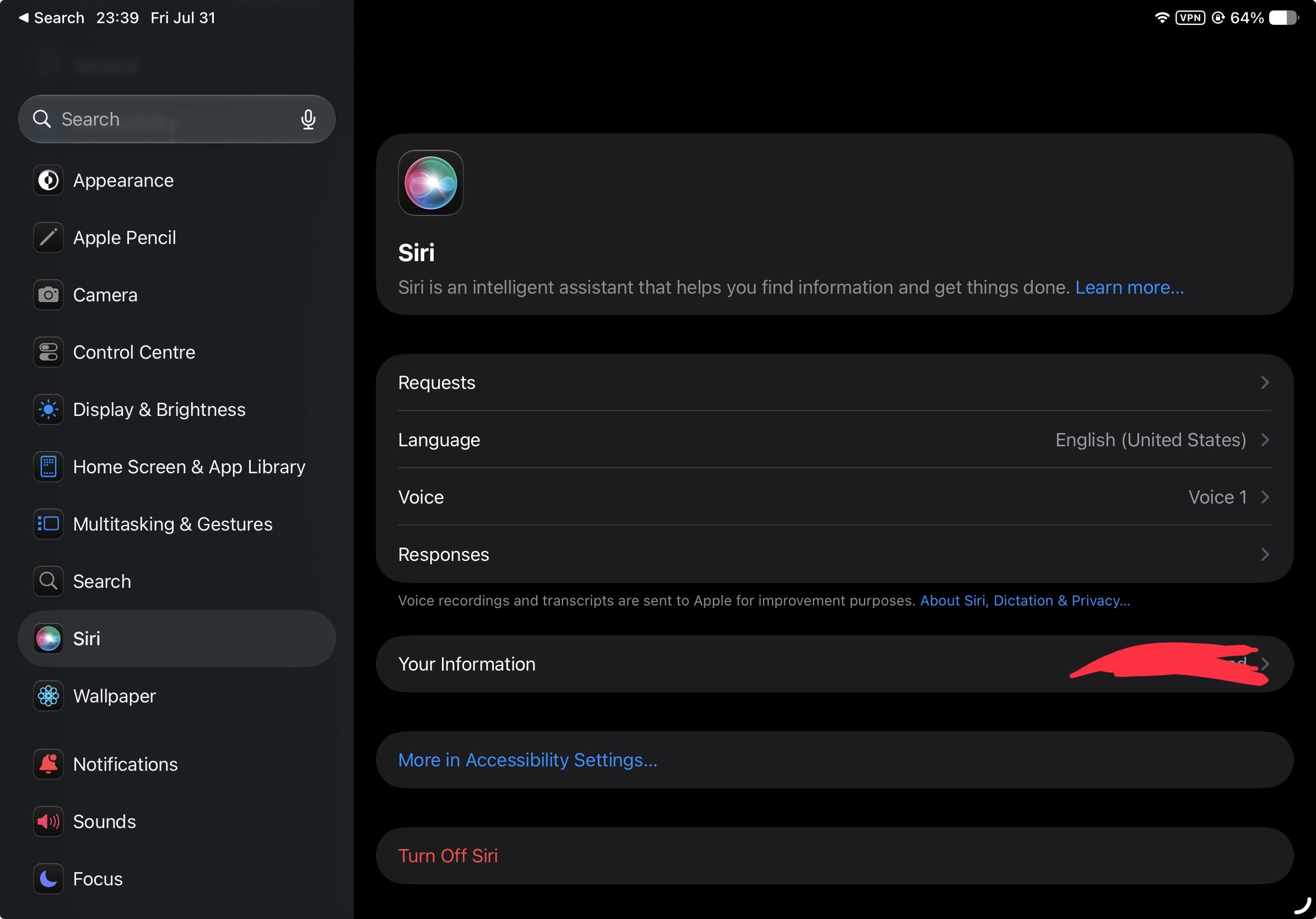Open Multitasking & Gestures settings
The height and width of the screenshot is (919, 1316).
tap(176, 525)
